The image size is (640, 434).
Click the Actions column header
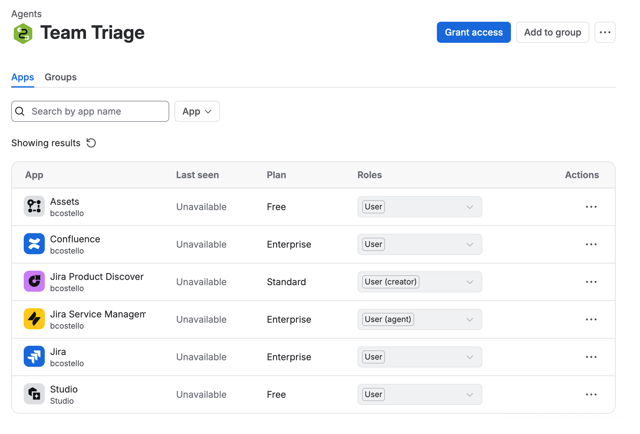pyautogui.click(x=582, y=175)
